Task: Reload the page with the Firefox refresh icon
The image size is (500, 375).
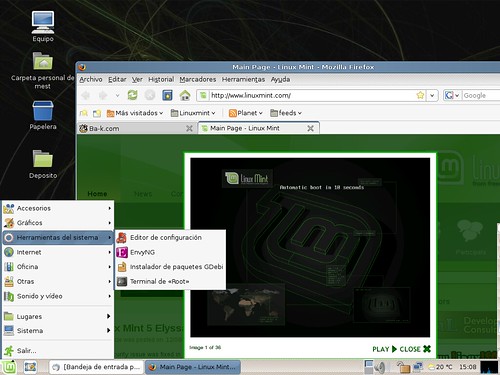Action: point(132,95)
